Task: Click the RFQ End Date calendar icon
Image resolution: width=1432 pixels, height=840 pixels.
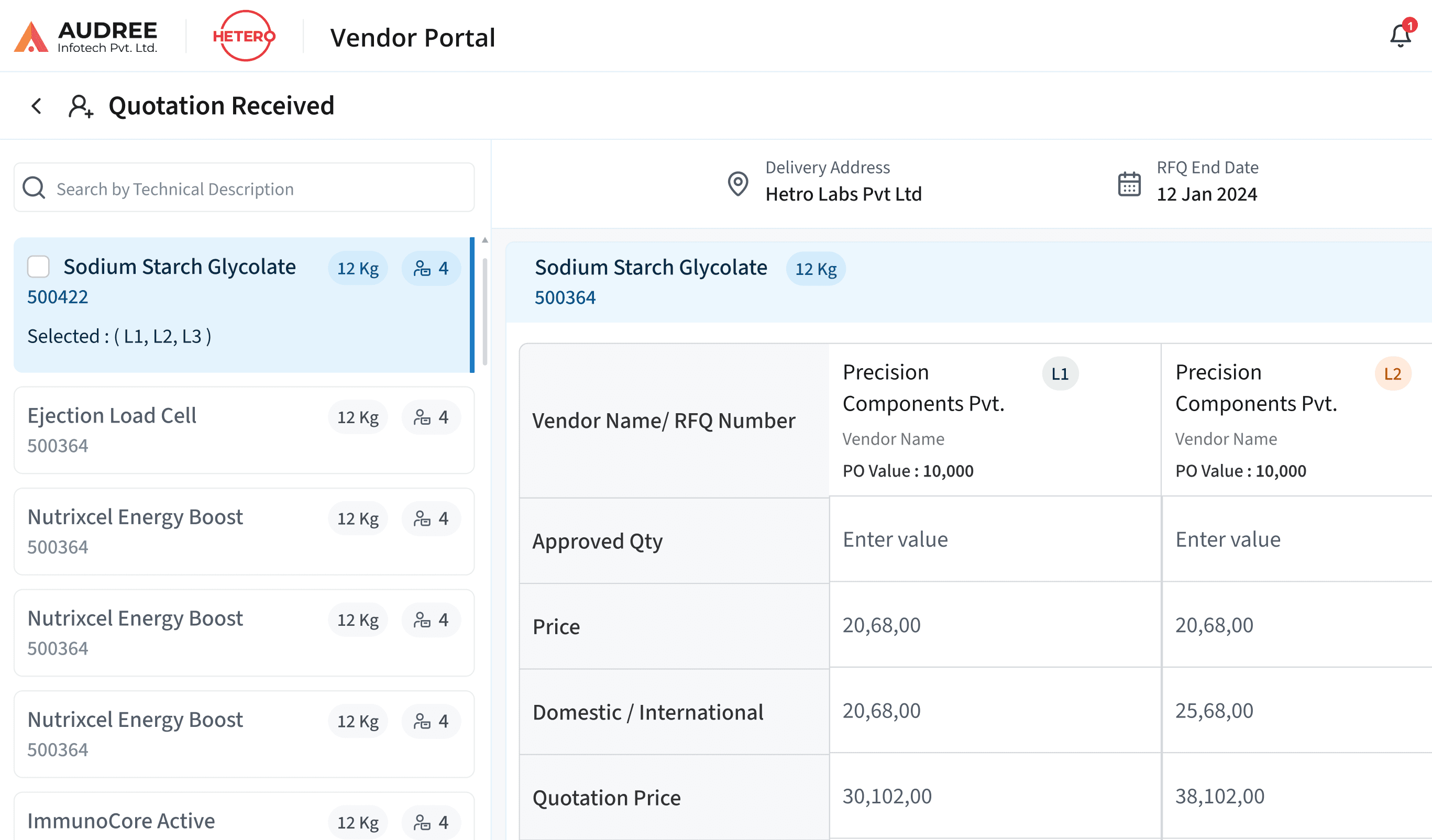Action: pyautogui.click(x=1129, y=184)
